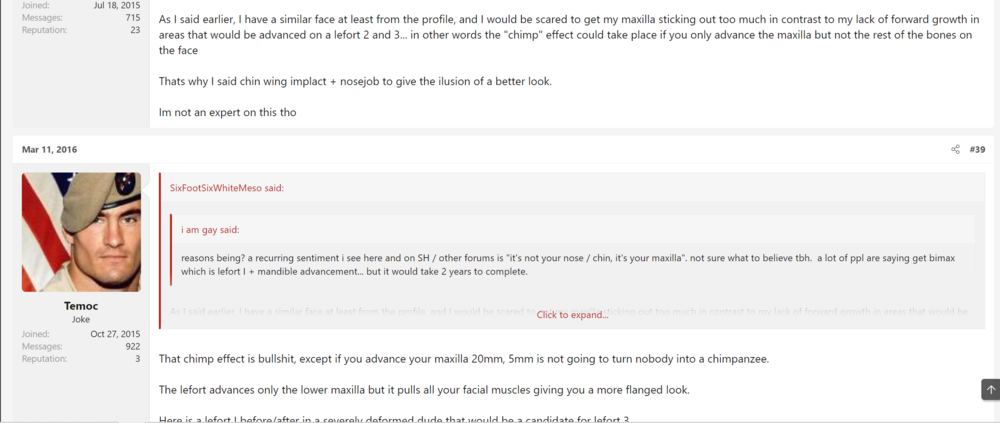1000x423 pixels.
Task: Click the scroll-to-top arrow button
Action: (990, 389)
